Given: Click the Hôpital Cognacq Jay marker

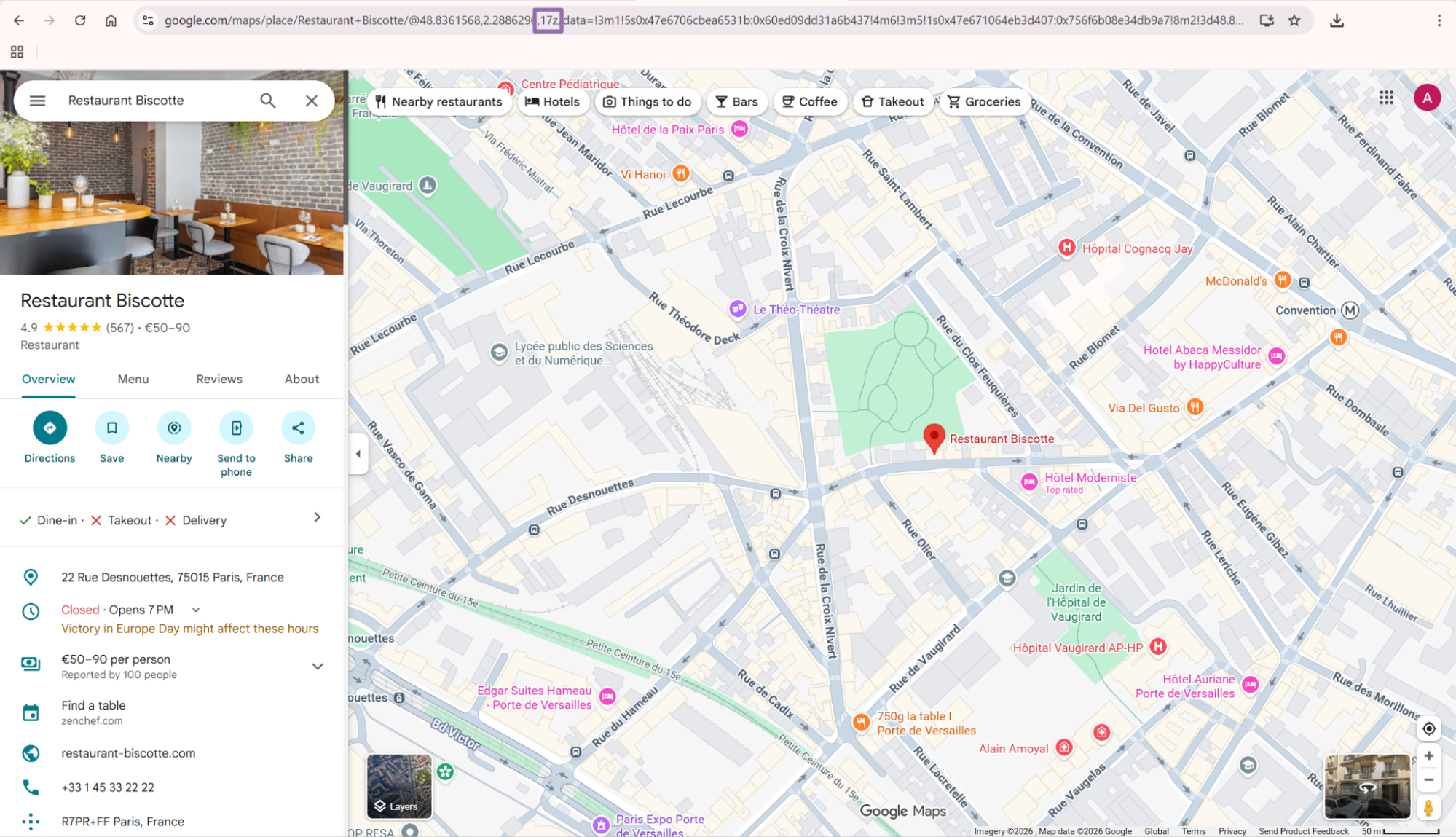Looking at the screenshot, I should [1066, 248].
